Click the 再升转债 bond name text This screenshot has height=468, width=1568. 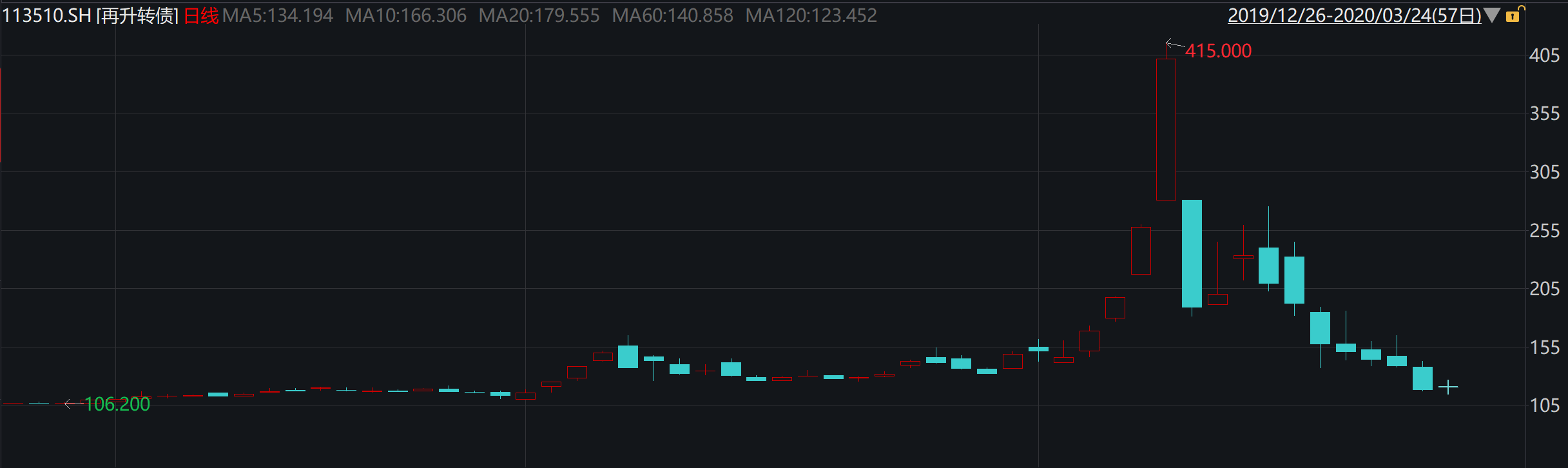click(x=137, y=15)
